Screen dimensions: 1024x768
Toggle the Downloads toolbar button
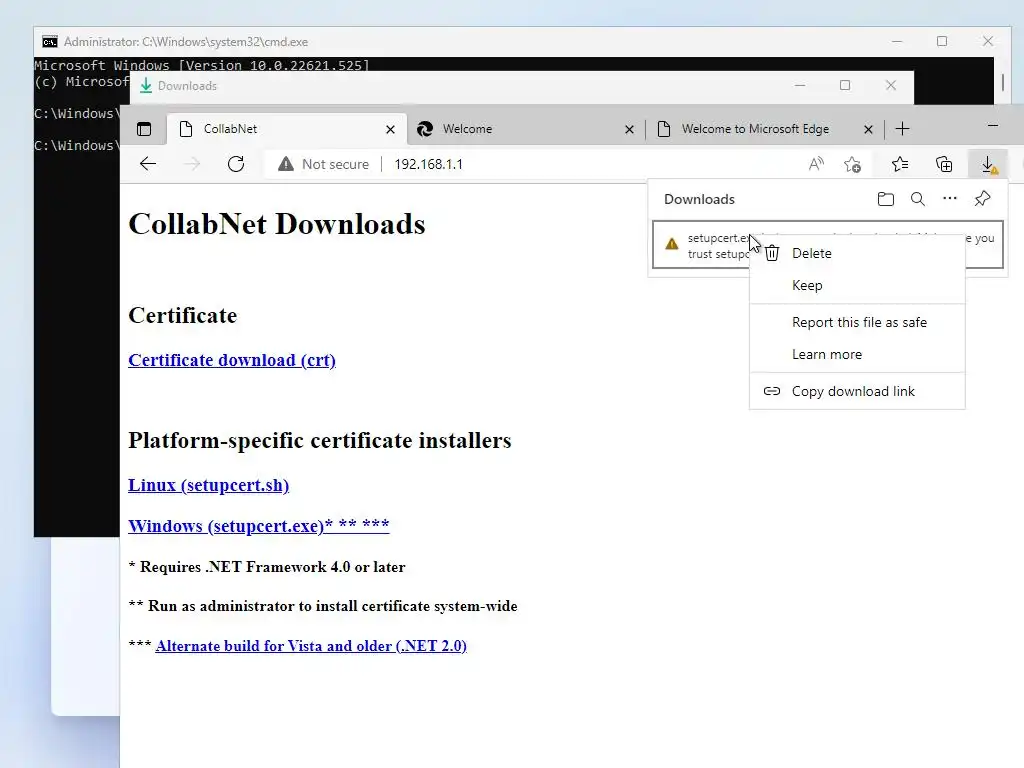989,164
